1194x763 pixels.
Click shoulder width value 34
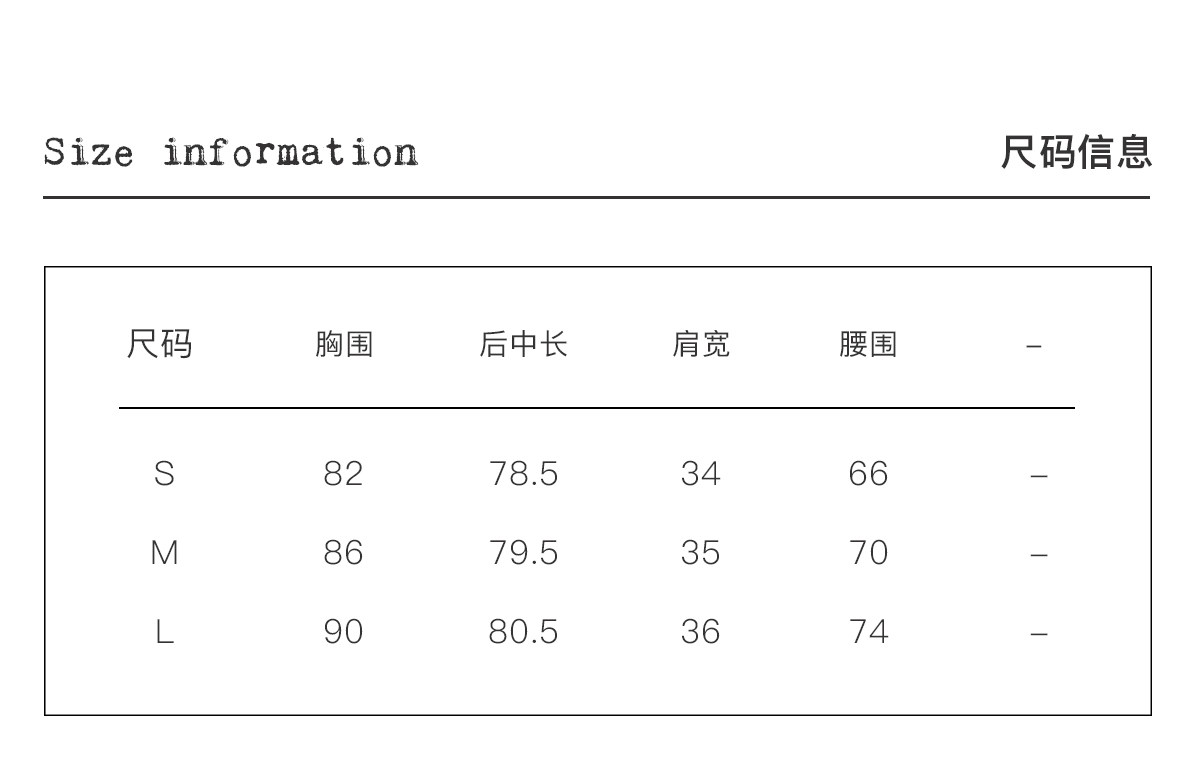click(700, 473)
